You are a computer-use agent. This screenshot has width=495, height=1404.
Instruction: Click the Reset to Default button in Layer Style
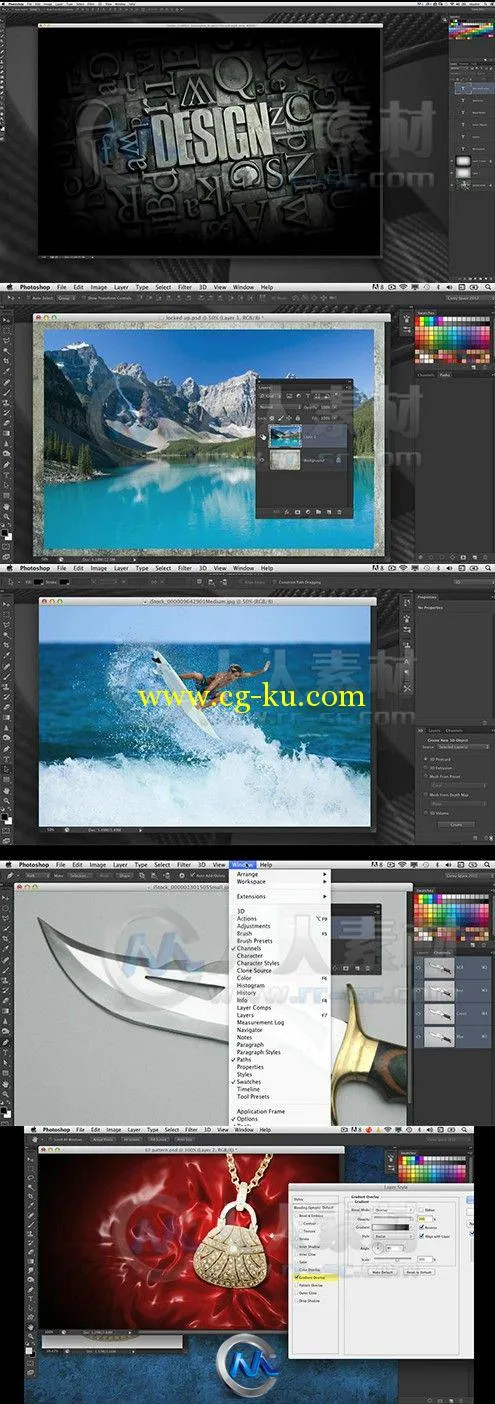pos(419,1272)
